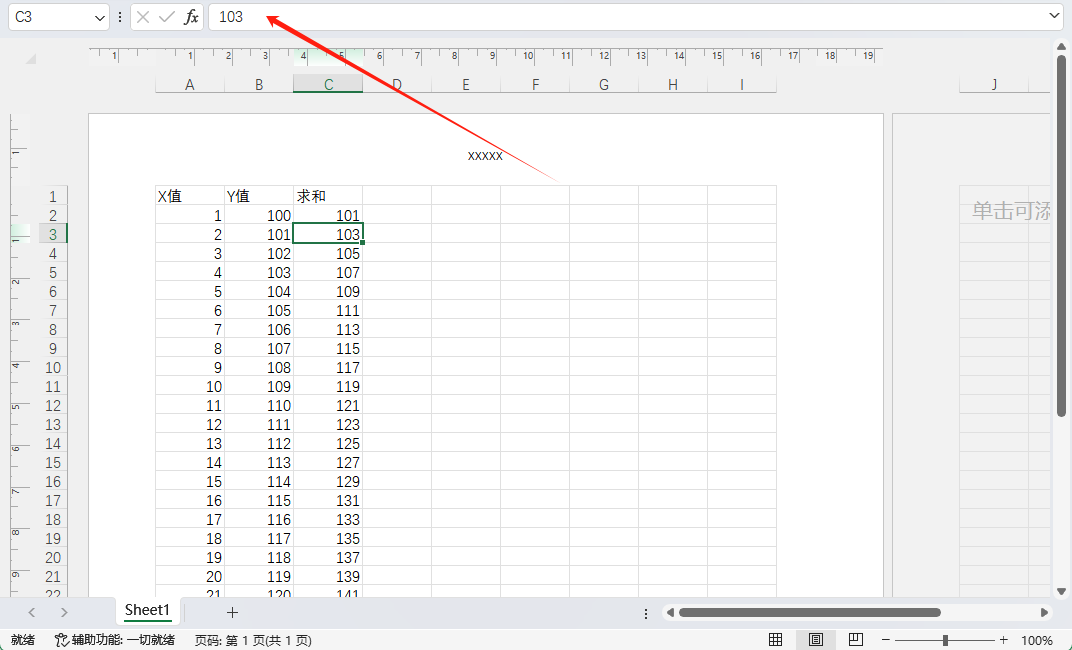Select row 1 header

pos(53,196)
